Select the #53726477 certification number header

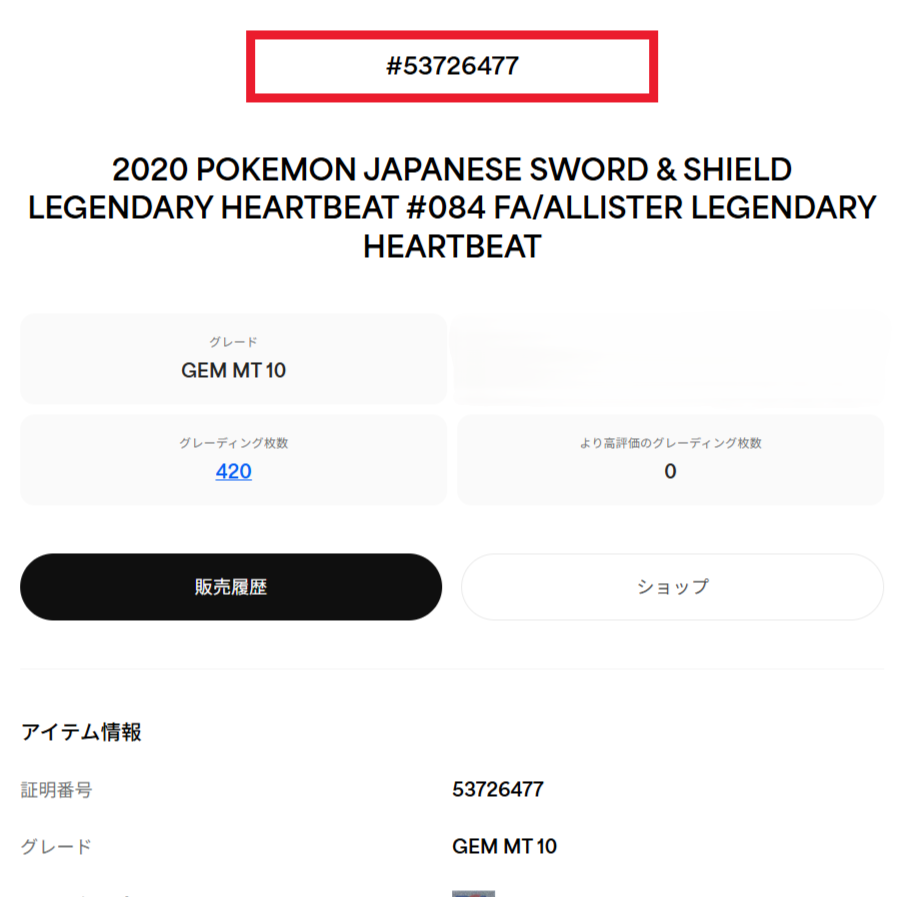click(x=452, y=66)
